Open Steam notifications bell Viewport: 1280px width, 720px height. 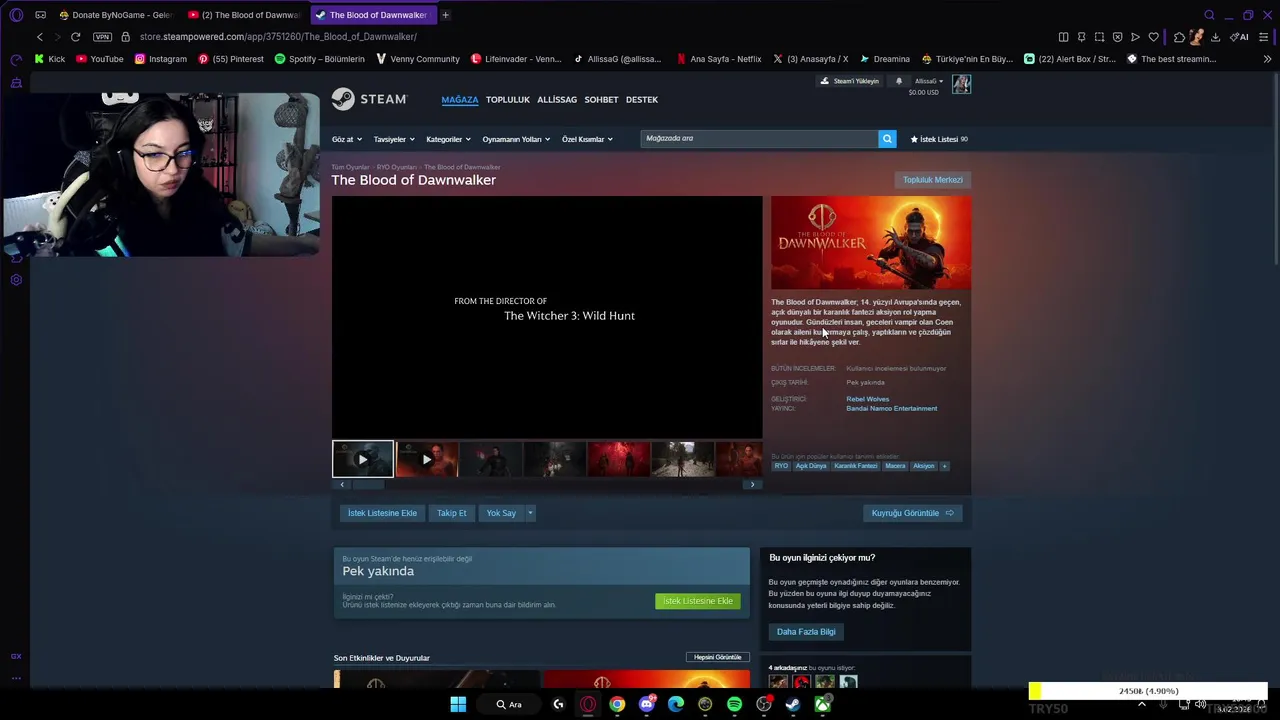coord(899,81)
